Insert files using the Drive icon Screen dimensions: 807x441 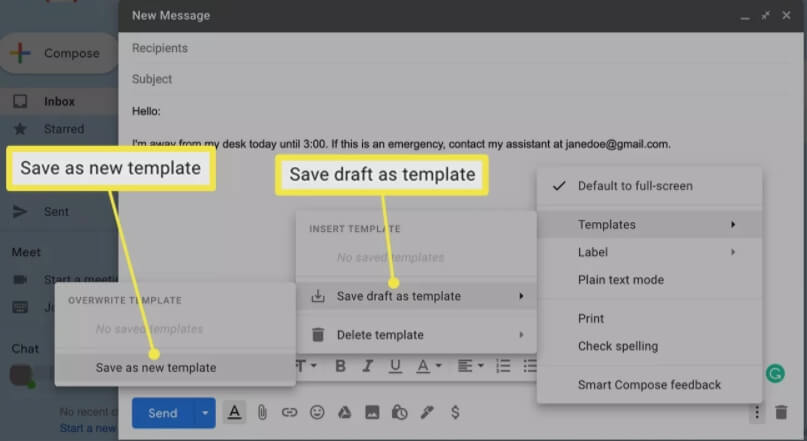point(344,412)
